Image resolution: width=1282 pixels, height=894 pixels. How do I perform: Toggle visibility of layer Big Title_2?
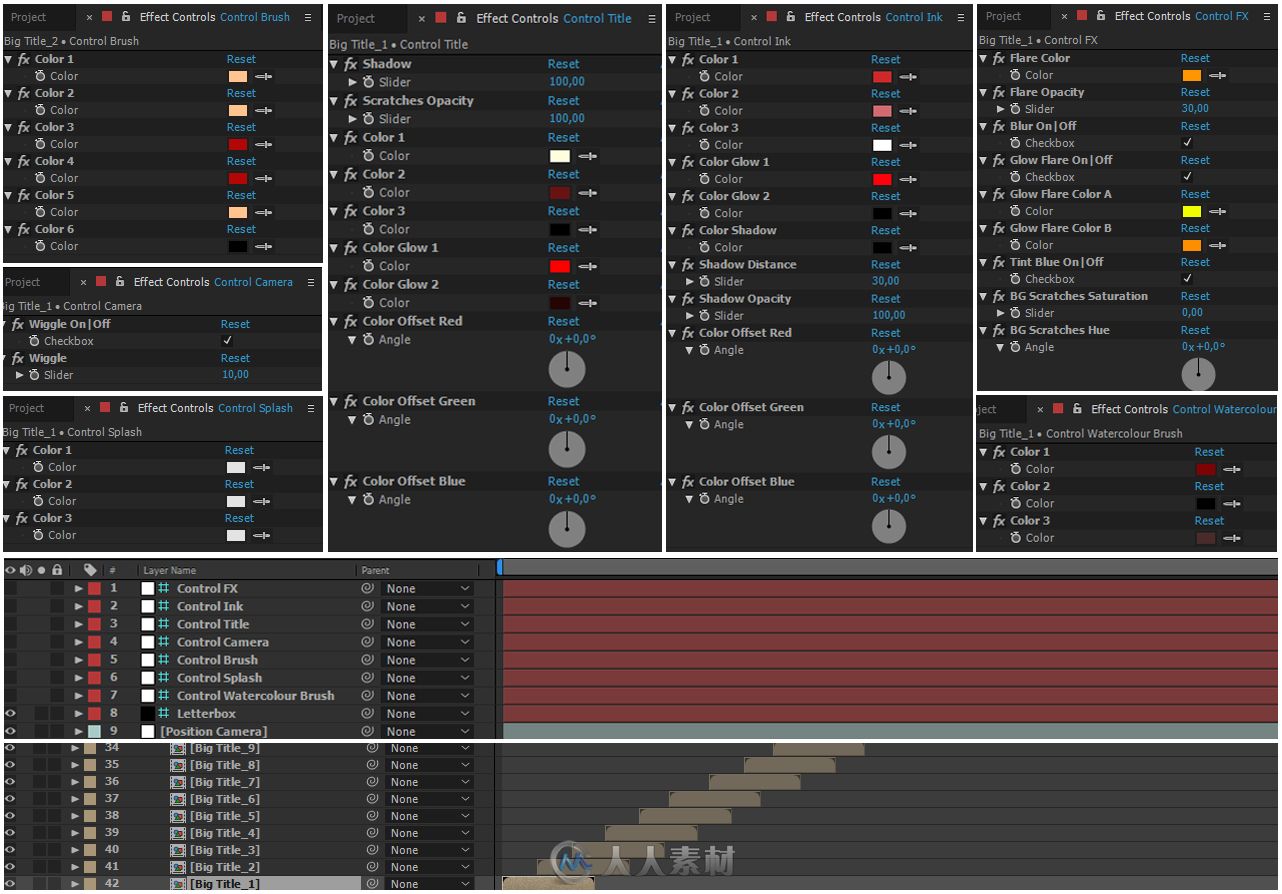[x=10, y=867]
